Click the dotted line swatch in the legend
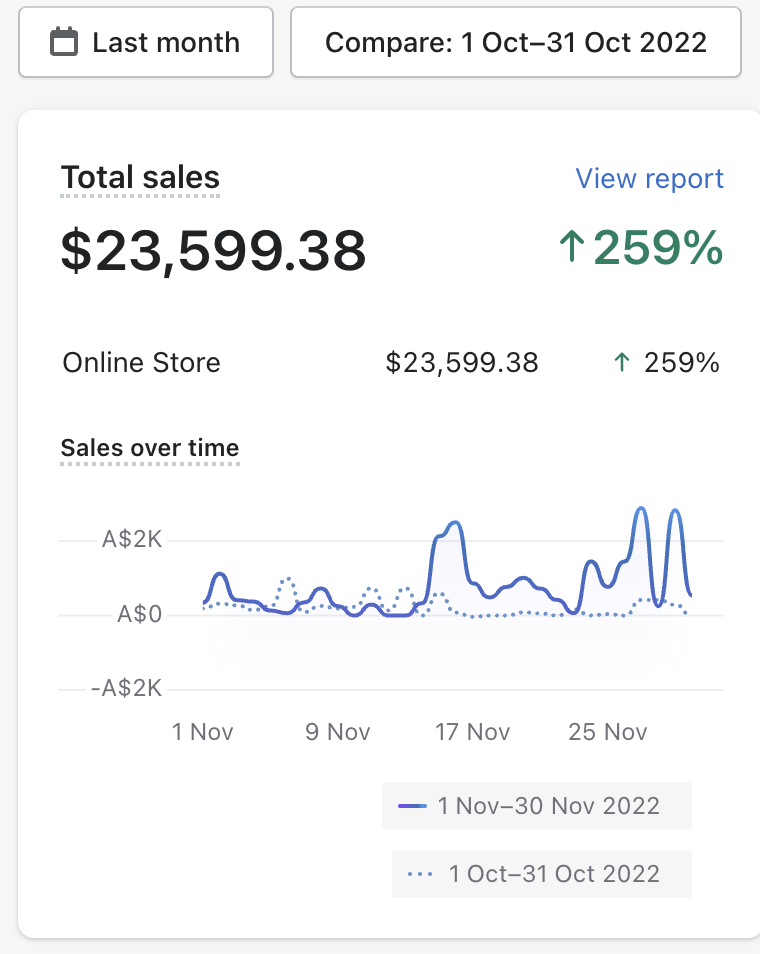 click(421, 874)
